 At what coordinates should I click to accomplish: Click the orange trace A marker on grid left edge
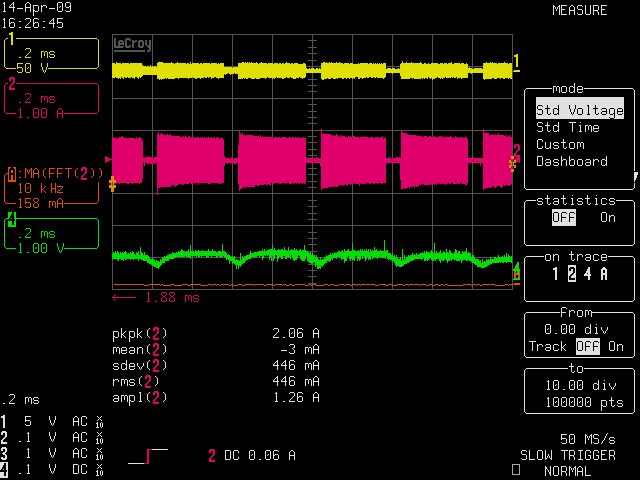pos(112,184)
